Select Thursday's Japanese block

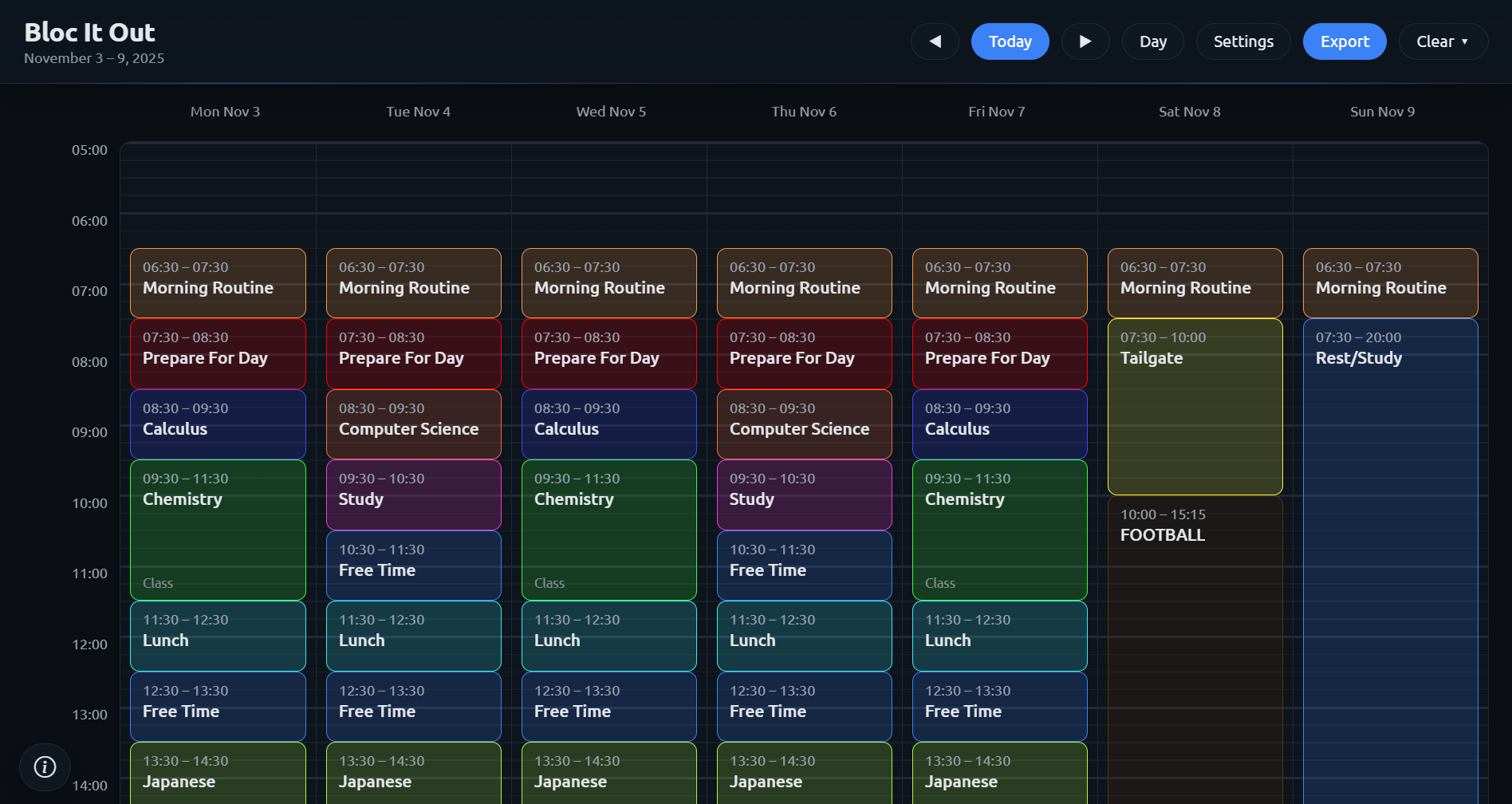coord(804,774)
